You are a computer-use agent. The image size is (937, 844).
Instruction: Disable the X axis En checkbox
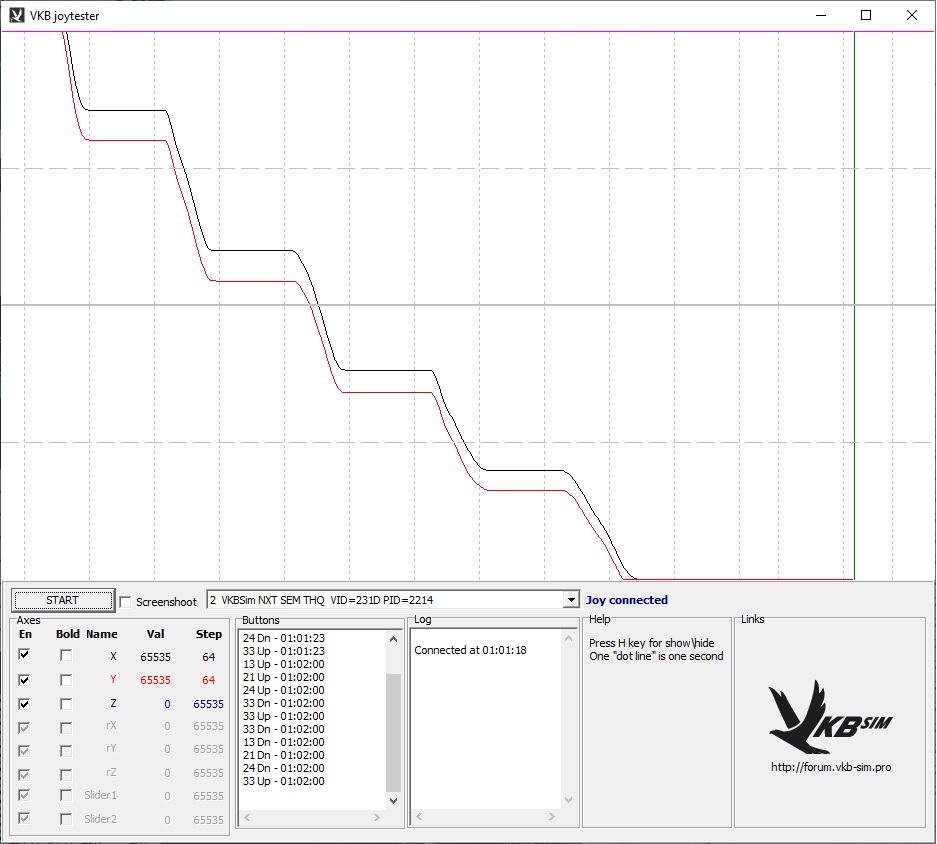[24, 655]
